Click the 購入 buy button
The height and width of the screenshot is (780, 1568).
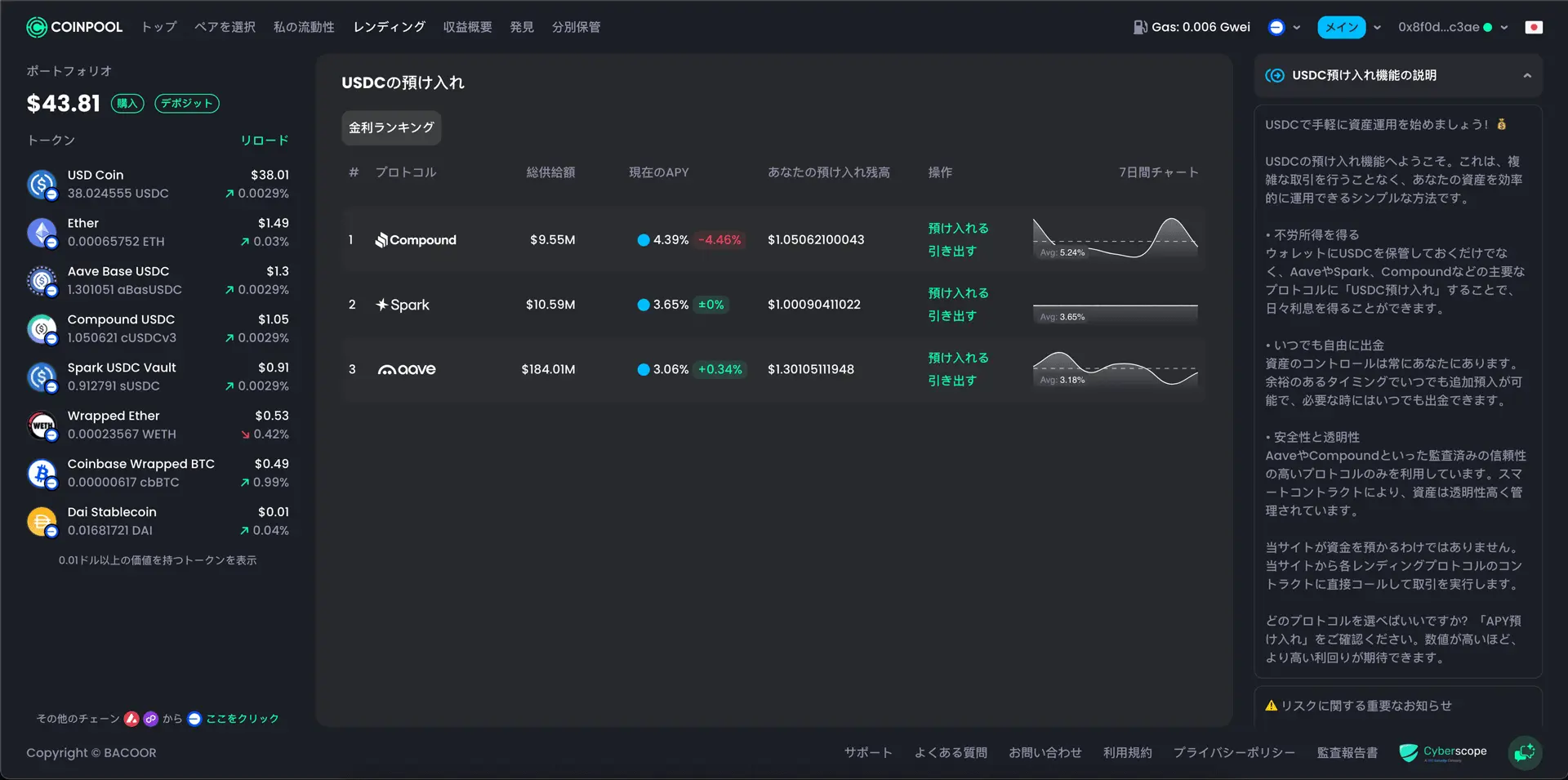127,103
